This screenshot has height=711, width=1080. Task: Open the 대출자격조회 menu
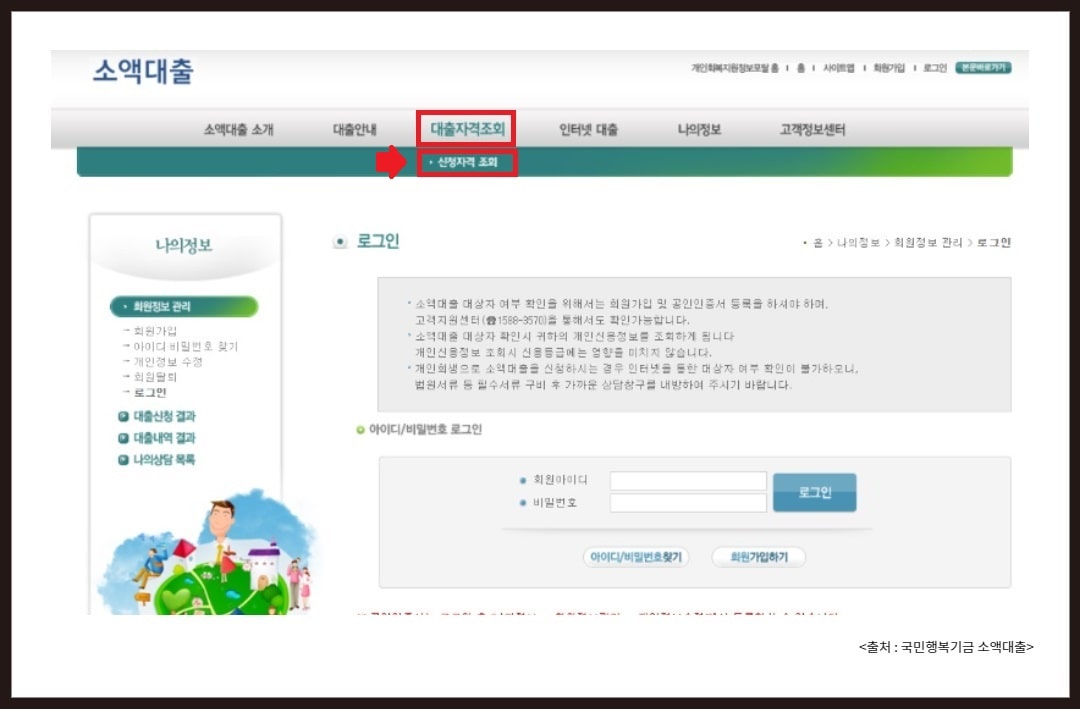pos(468,129)
